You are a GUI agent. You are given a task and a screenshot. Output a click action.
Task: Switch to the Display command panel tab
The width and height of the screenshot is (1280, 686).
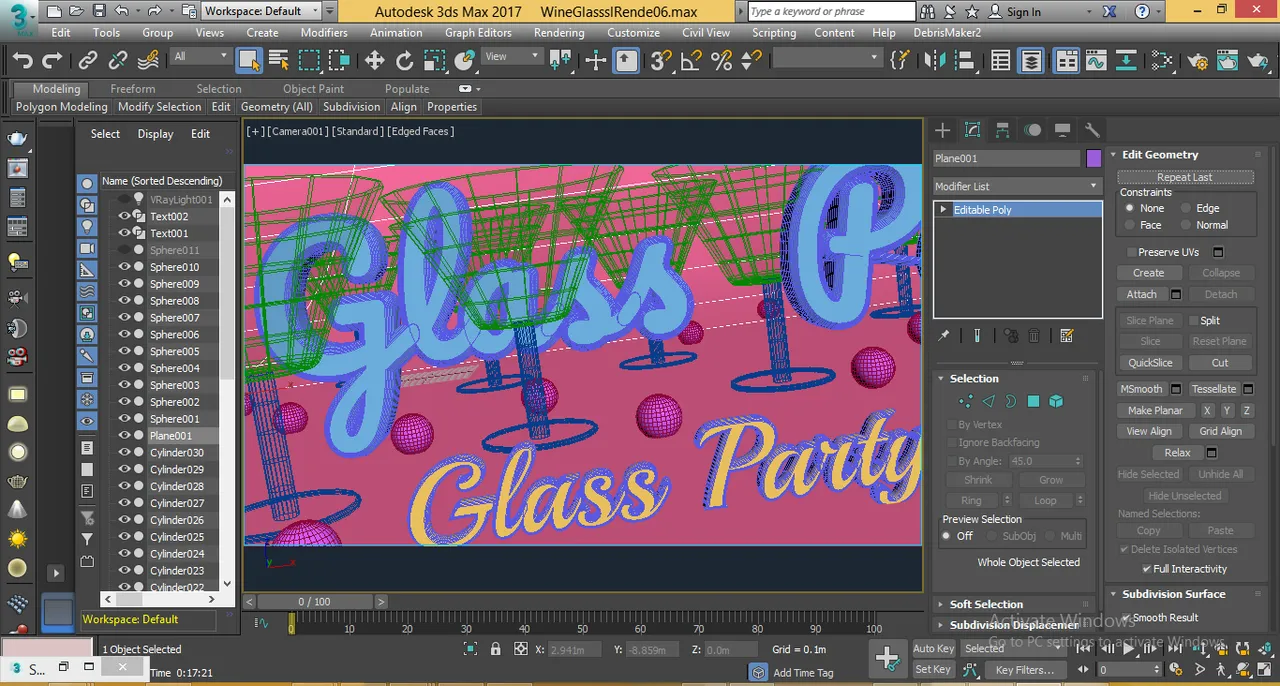[x=1062, y=131]
